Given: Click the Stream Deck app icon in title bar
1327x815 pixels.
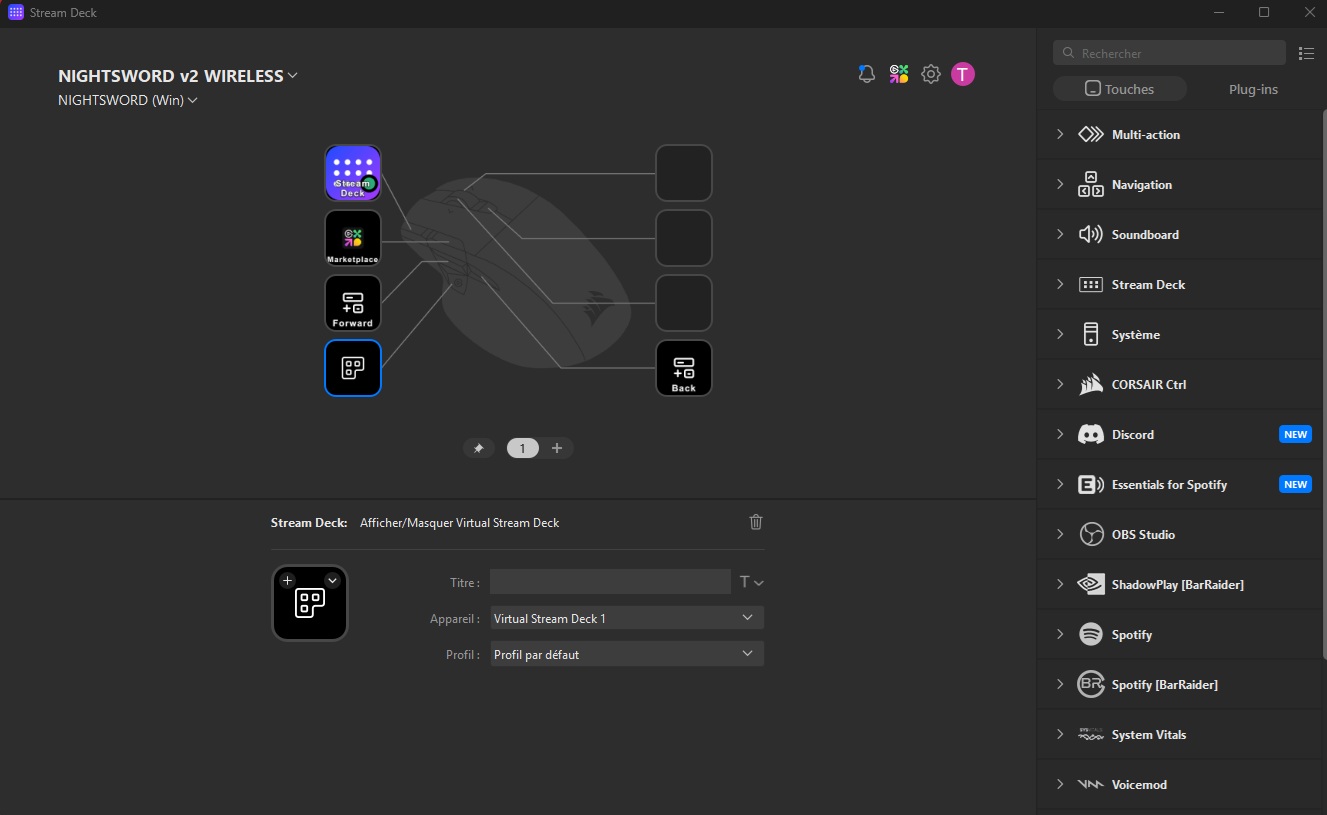Looking at the screenshot, I should (x=16, y=13).
